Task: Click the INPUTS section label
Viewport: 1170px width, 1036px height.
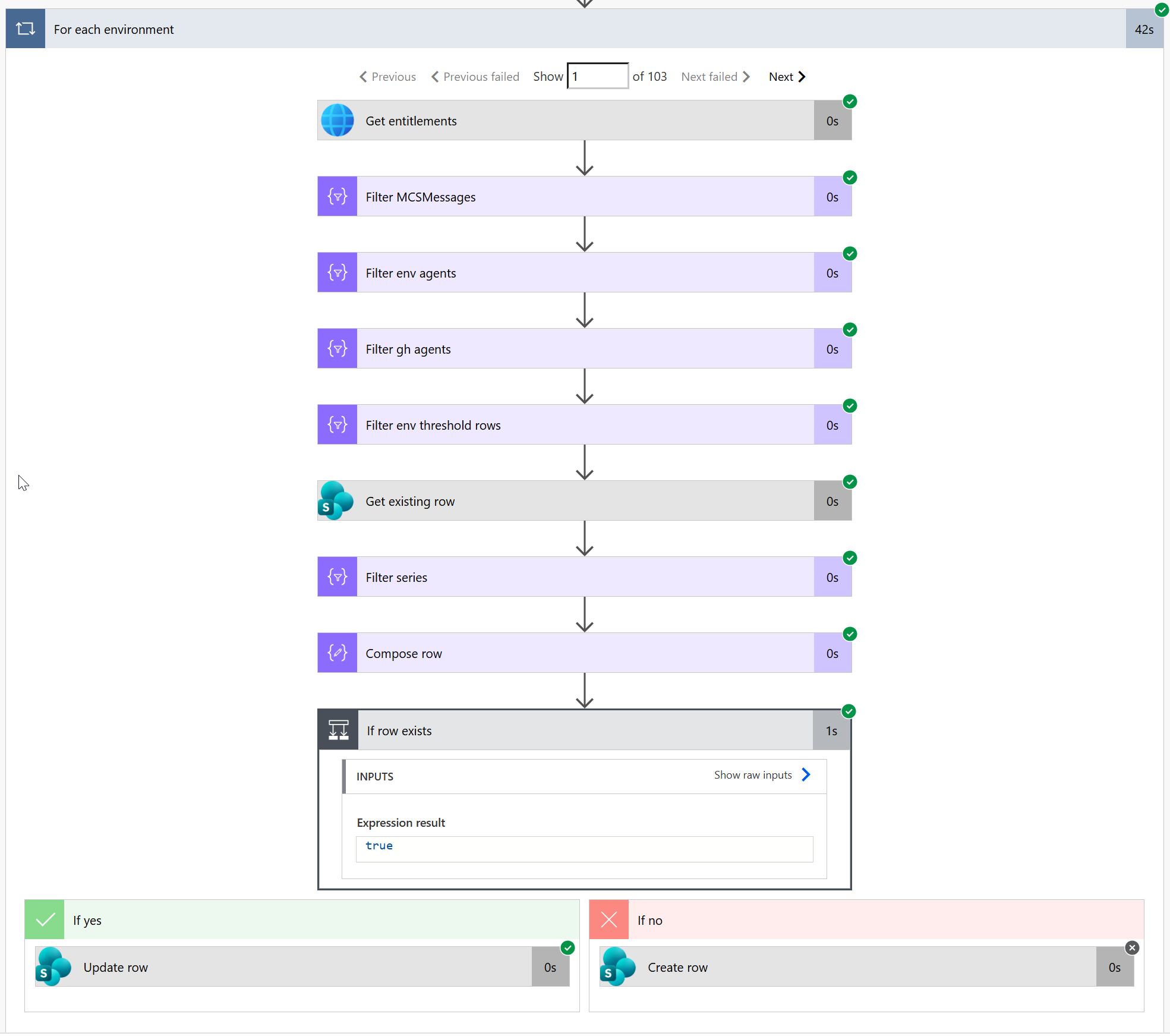Action: [x=375, y=776]
